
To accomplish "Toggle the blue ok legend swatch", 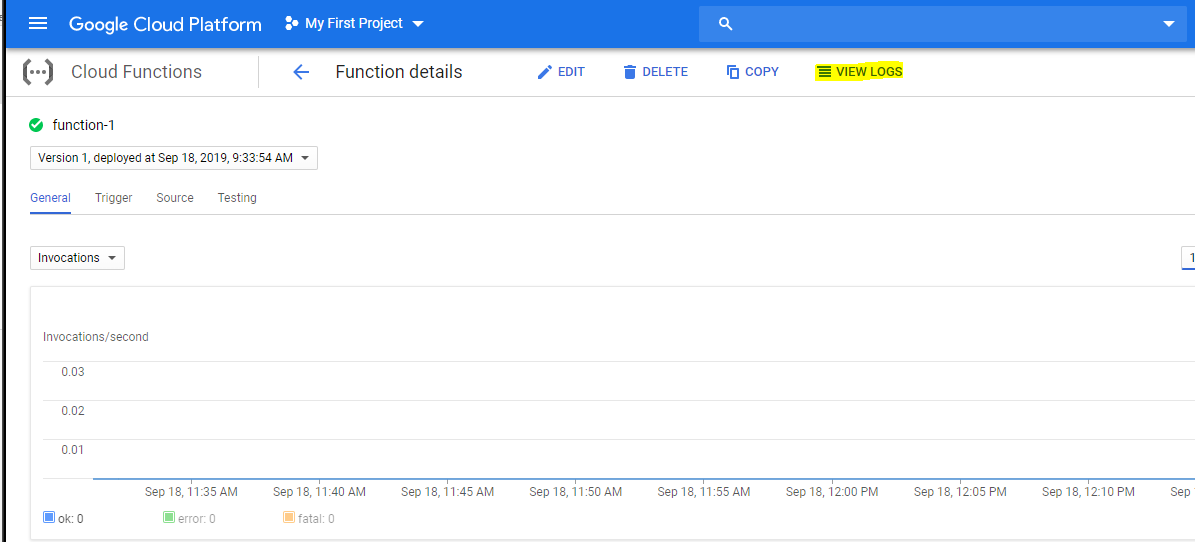I will tap(49, 518).
